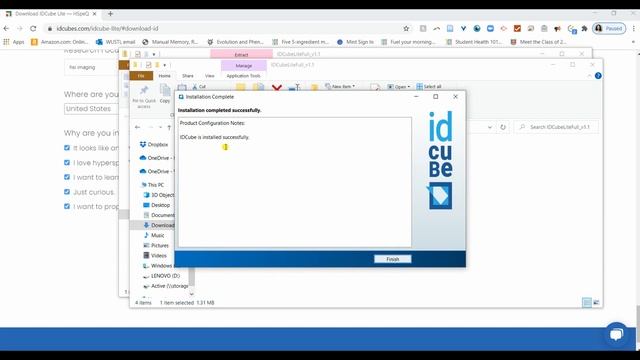This screenshot has width=640, height=360.
Task: Uncheck the 'It looks like' checkbox
Action: 67,148
